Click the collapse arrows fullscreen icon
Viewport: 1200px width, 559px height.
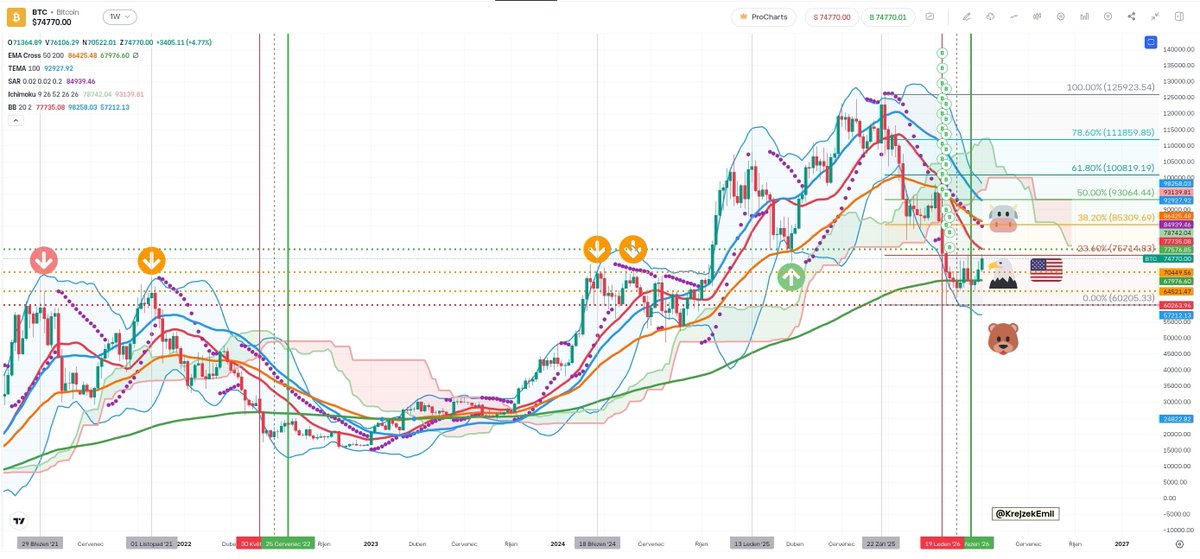pyautogui.click(x=1155, y=17)
